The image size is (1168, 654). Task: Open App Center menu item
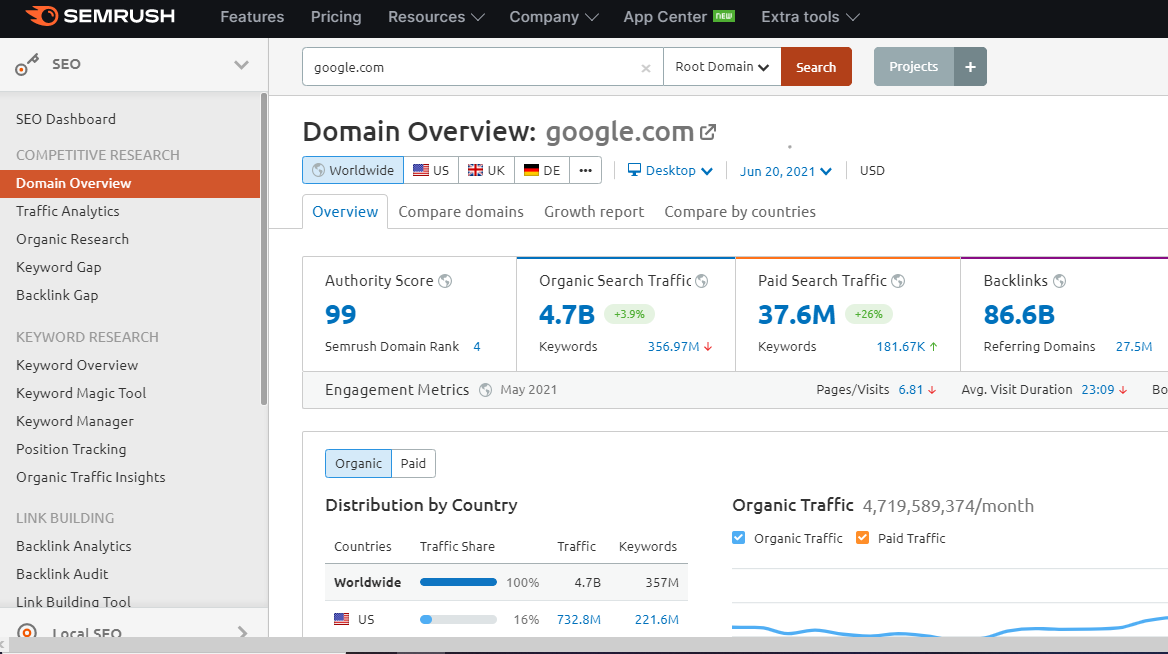tap(665, 16)
